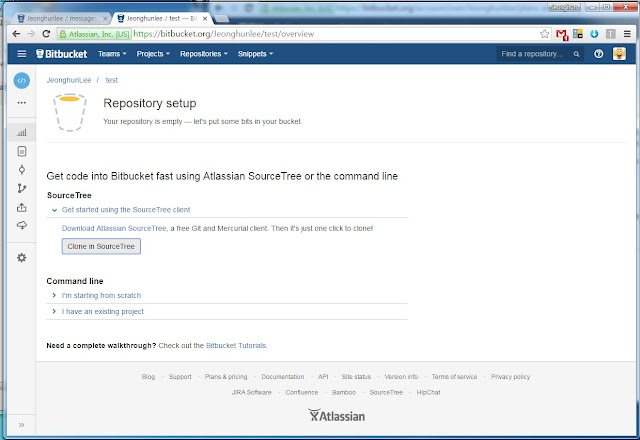Open the Repositories dropdown menu
Screen dimensions: 640x440
204,54
